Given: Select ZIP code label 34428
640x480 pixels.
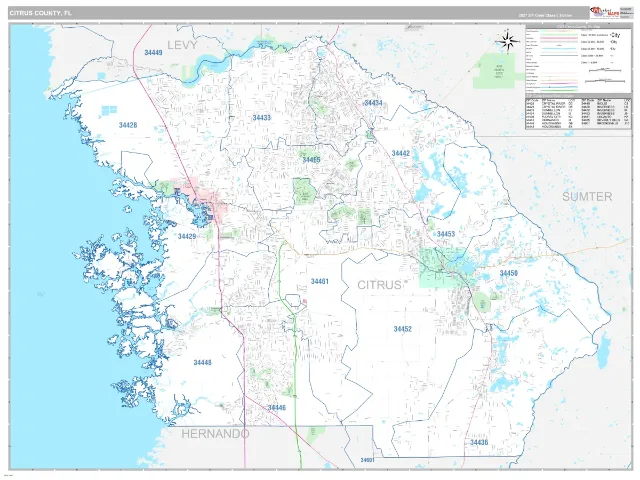Looking at the screenshot, I should (x=128, y=125).
